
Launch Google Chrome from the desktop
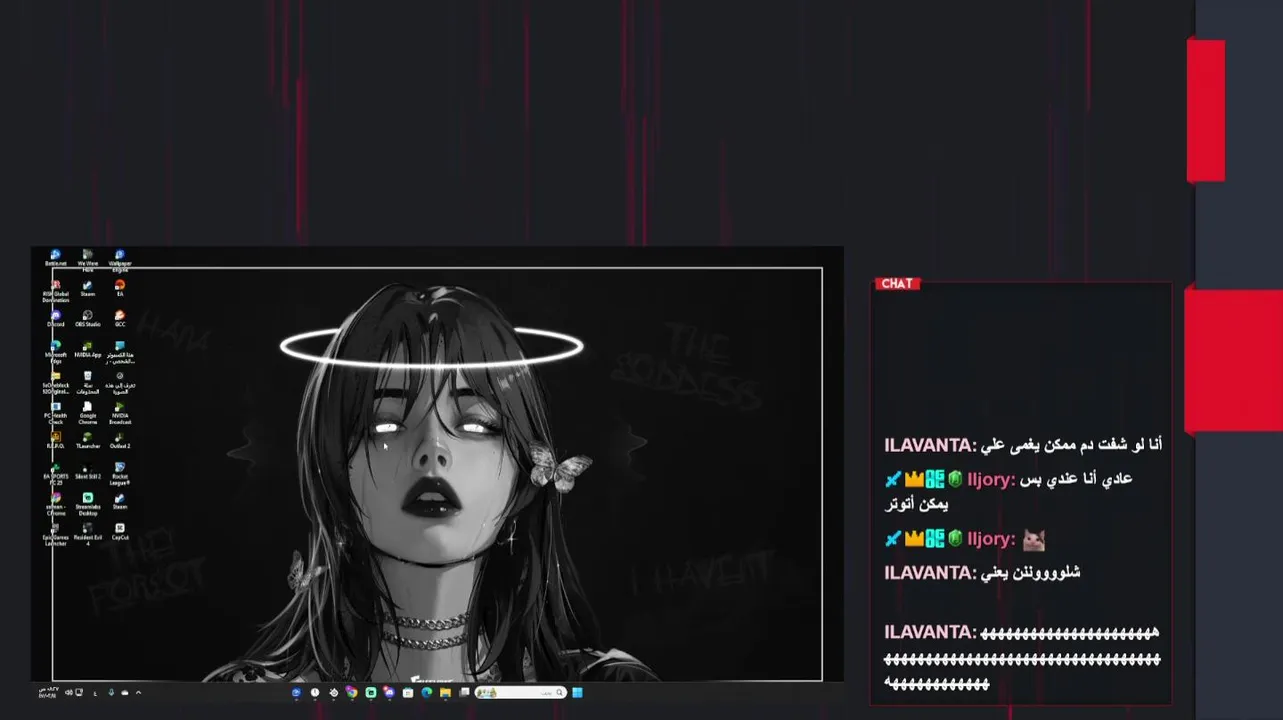pyautogui.click(x=87, y=411)
